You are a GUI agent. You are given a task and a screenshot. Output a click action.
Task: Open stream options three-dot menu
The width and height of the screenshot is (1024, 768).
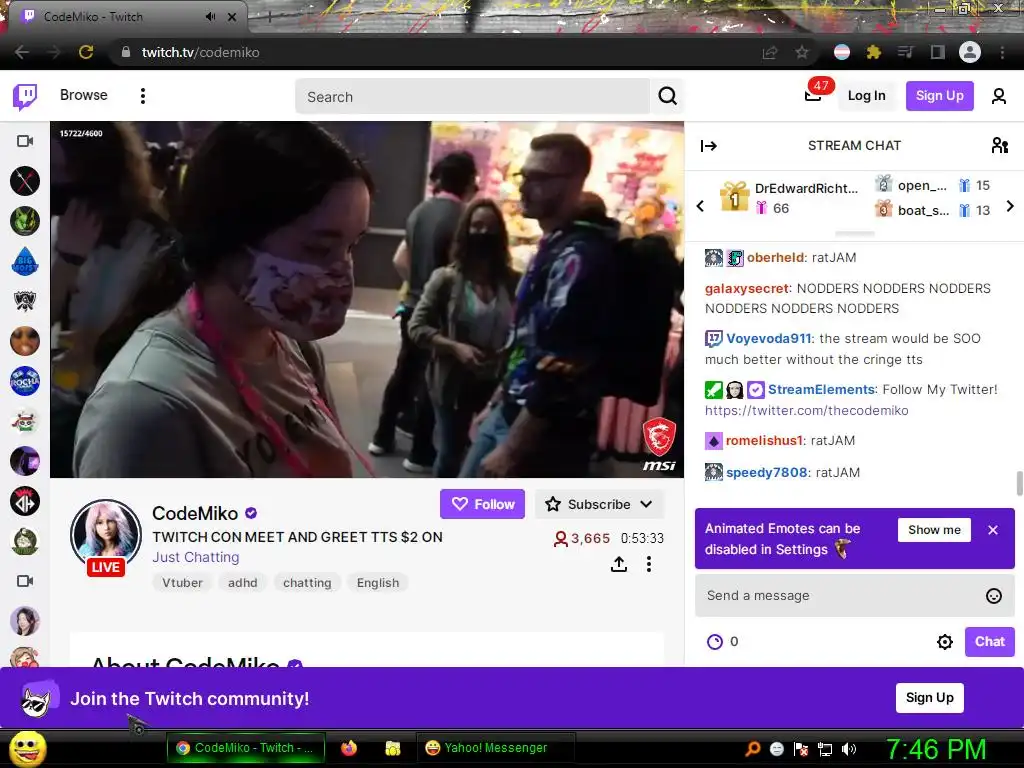pos(648,564)
